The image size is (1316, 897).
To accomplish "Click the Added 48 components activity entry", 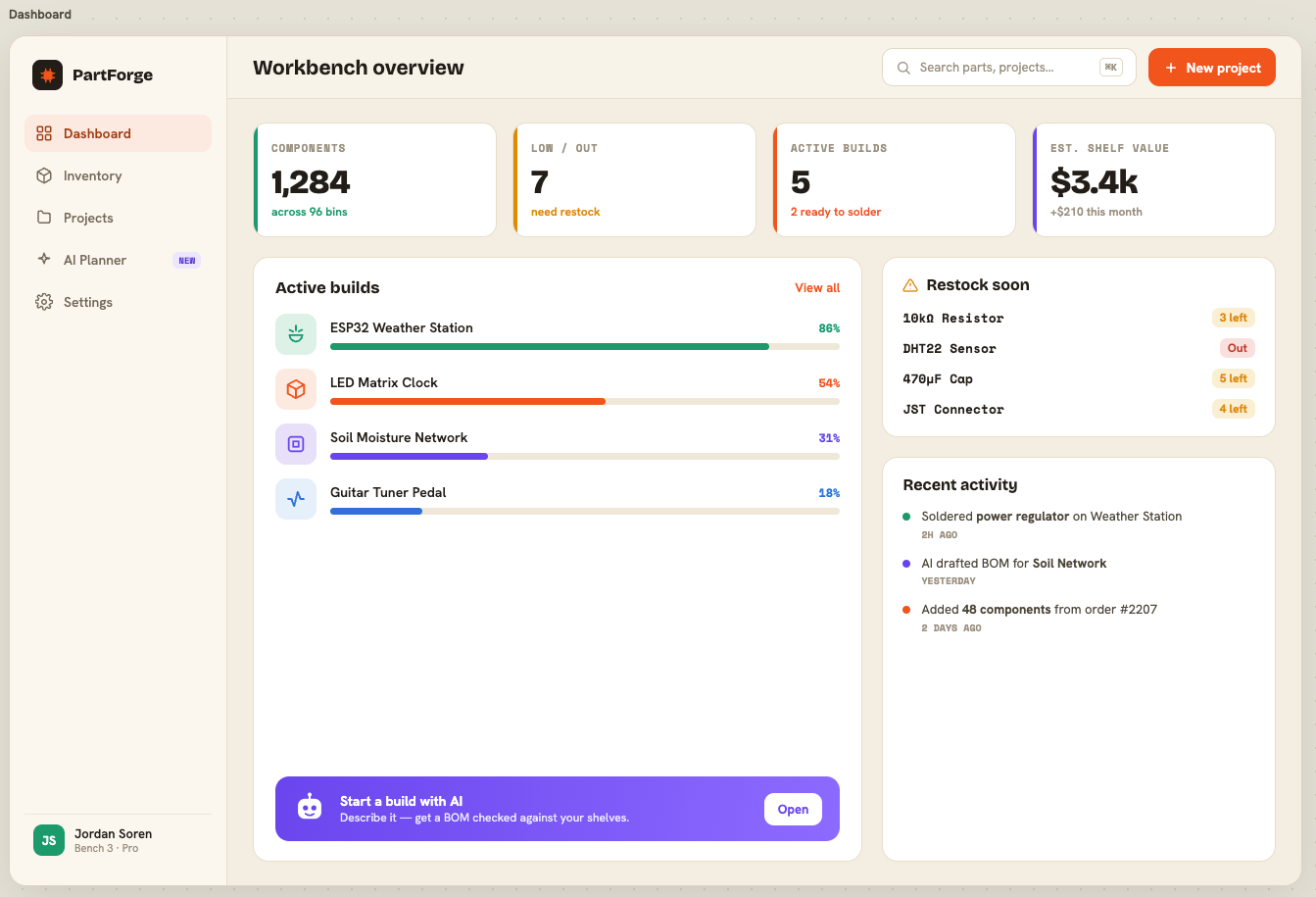I will (1079, 618).
